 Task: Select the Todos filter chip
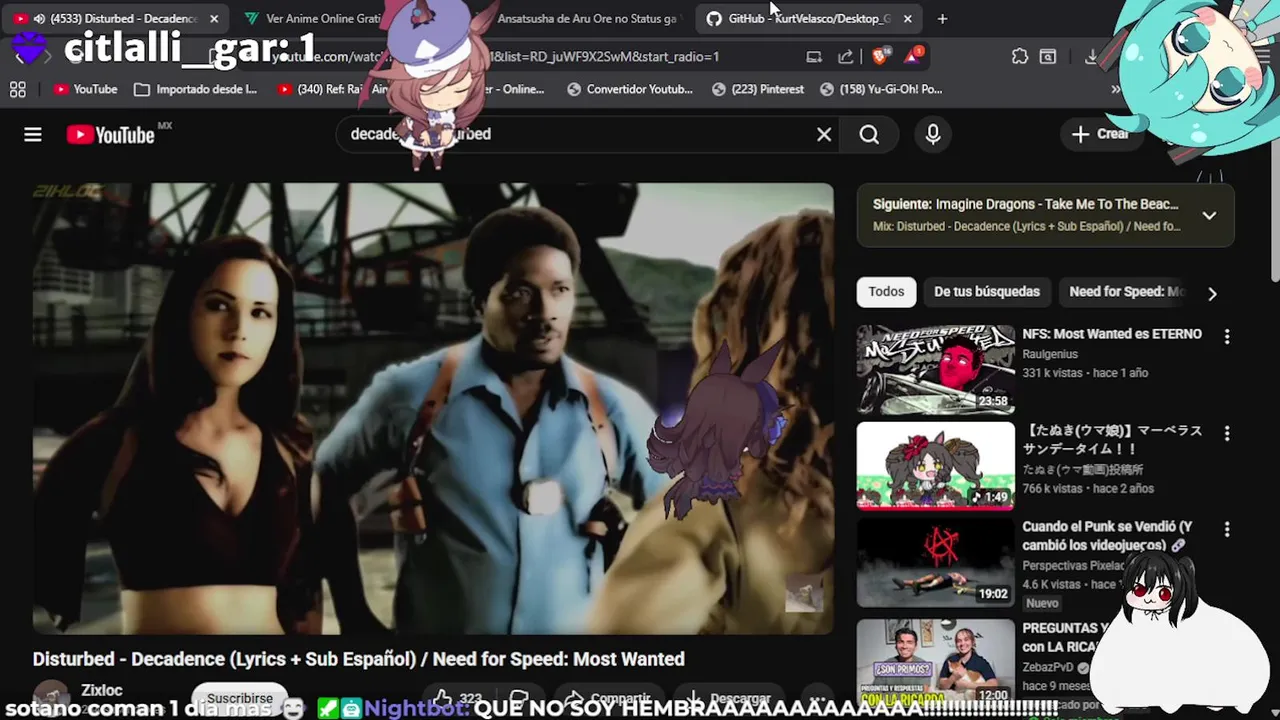point(886,291)
